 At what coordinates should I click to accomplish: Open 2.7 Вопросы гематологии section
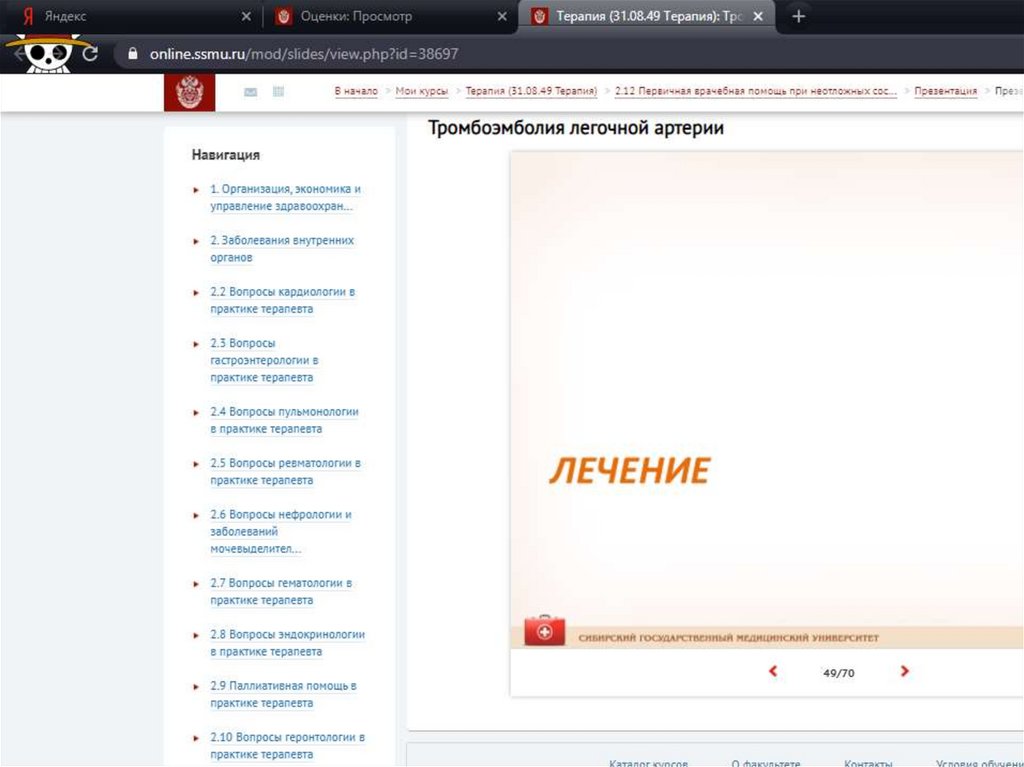click(281, 591)
